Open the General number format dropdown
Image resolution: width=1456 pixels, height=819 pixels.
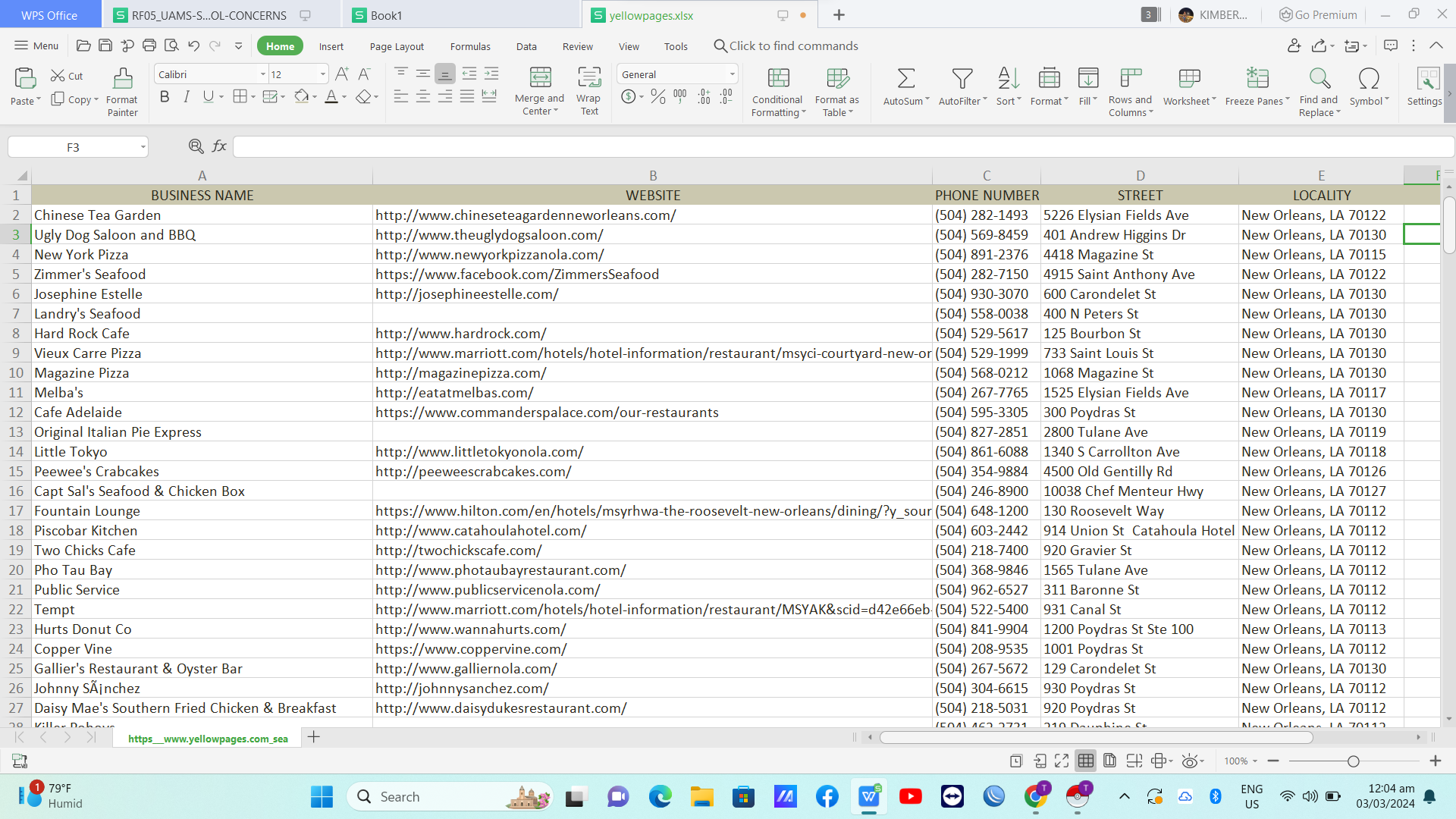732,74
